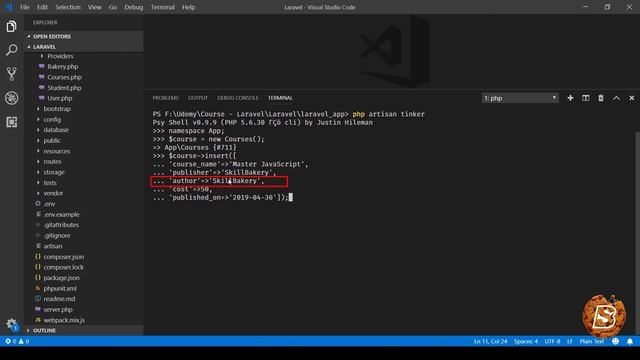The width and height of the screenshot is (640, 360).
Task: Switch to the Problems tab
Action: (165, 98)
